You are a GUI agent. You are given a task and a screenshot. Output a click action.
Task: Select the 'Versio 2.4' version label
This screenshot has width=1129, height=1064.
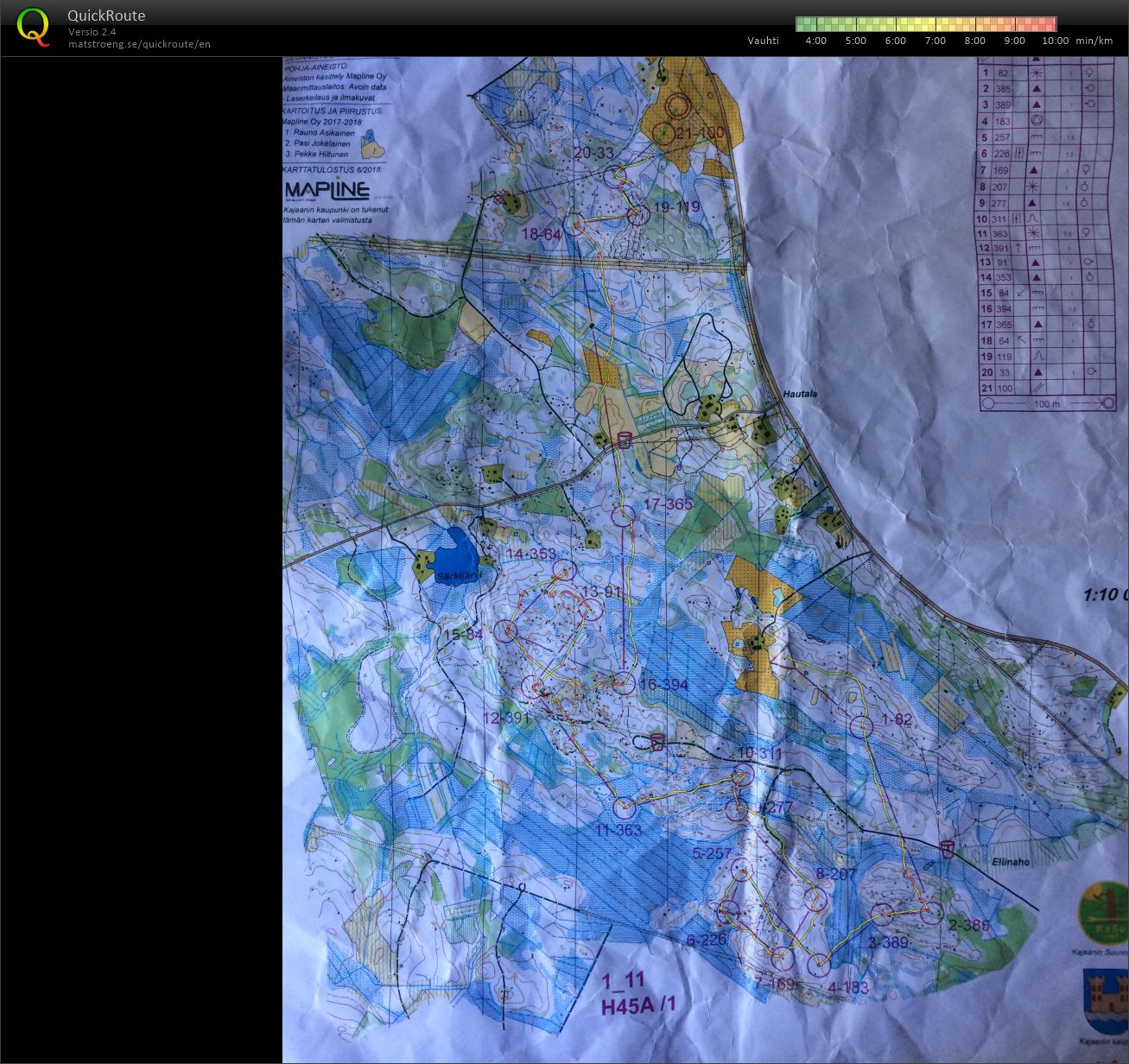pyautogui.click(x=92, y=32)
